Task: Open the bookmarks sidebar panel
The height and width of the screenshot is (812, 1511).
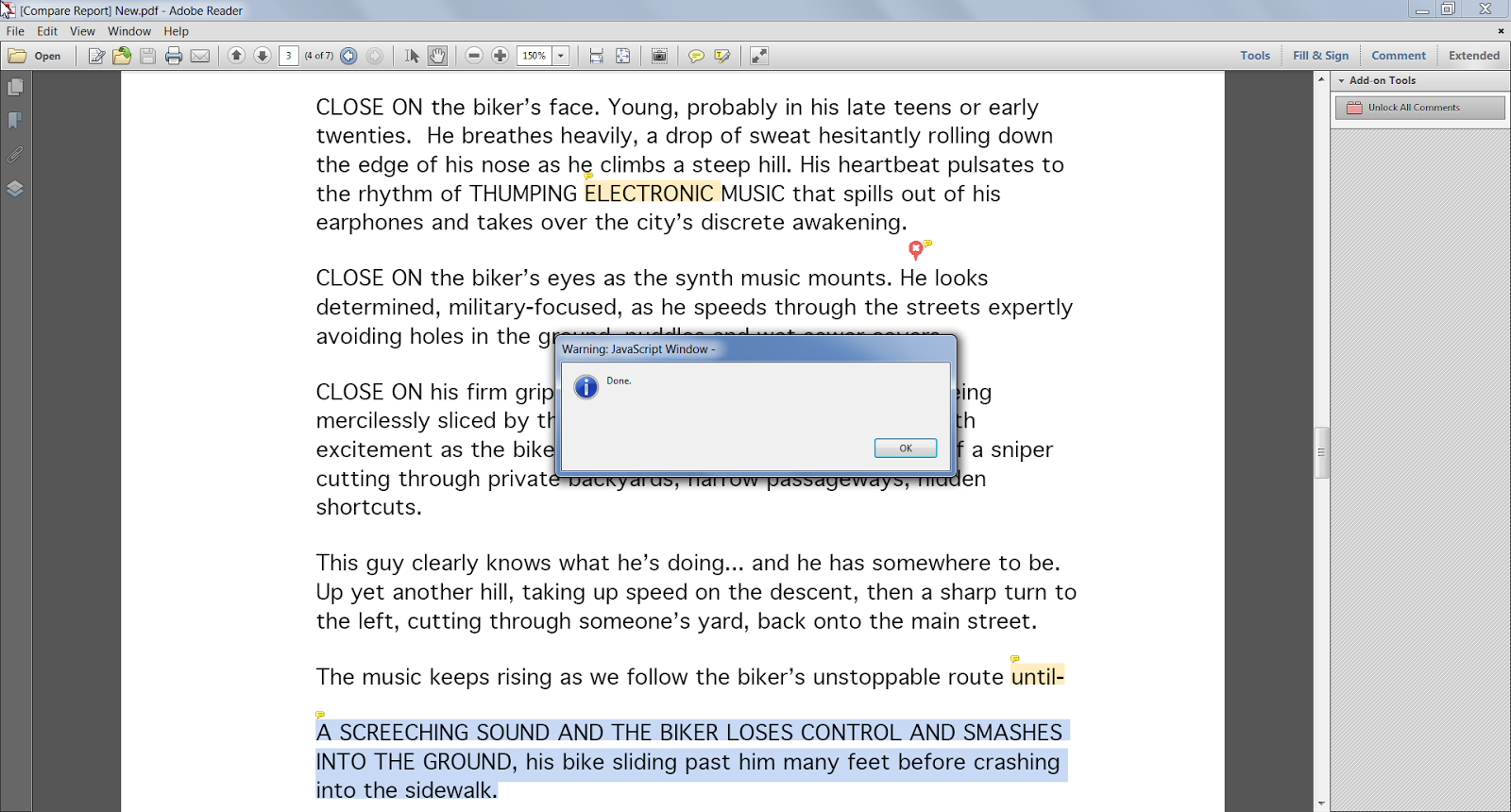Action: pos(15,121)
